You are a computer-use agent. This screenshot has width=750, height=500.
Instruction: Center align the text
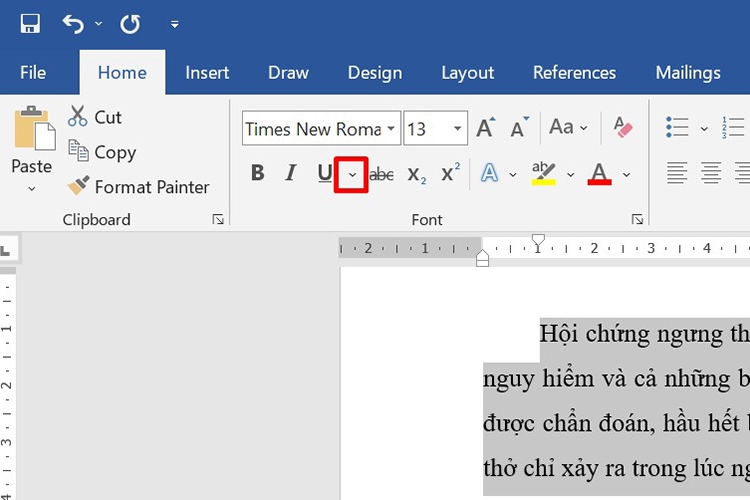point(711,173)
